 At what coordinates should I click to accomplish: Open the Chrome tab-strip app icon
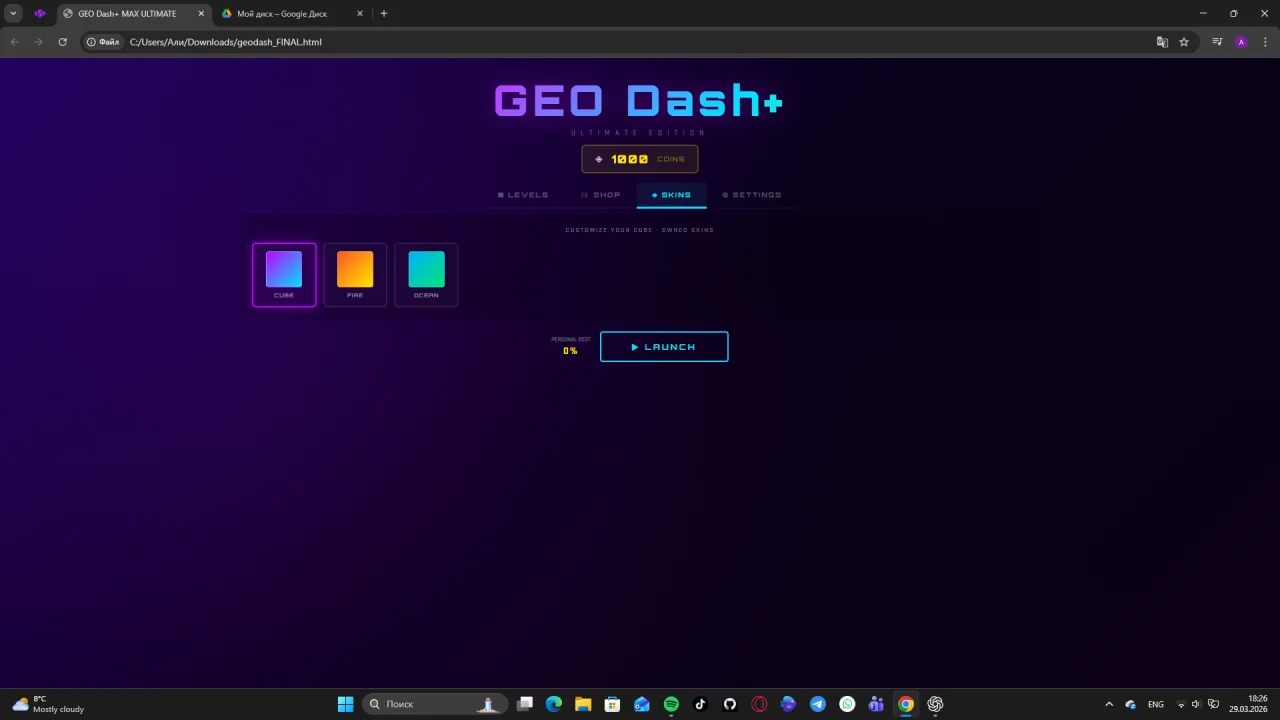(x=40, y=14)
